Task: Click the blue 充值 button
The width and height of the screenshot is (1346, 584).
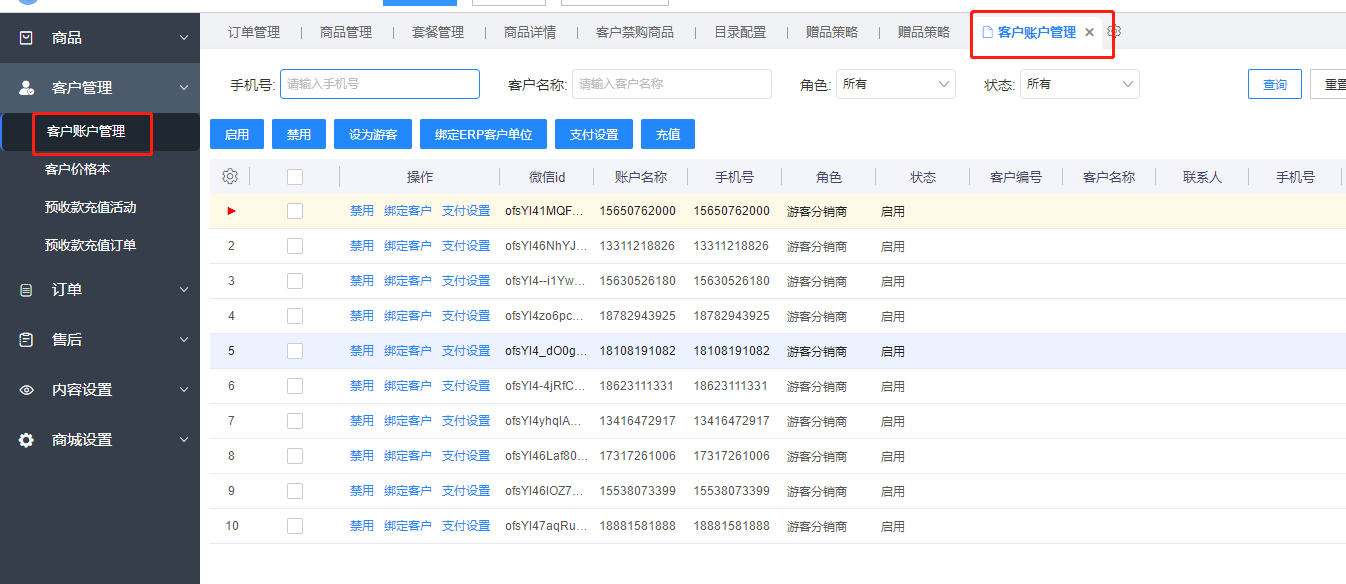Action: pos(668,134)
